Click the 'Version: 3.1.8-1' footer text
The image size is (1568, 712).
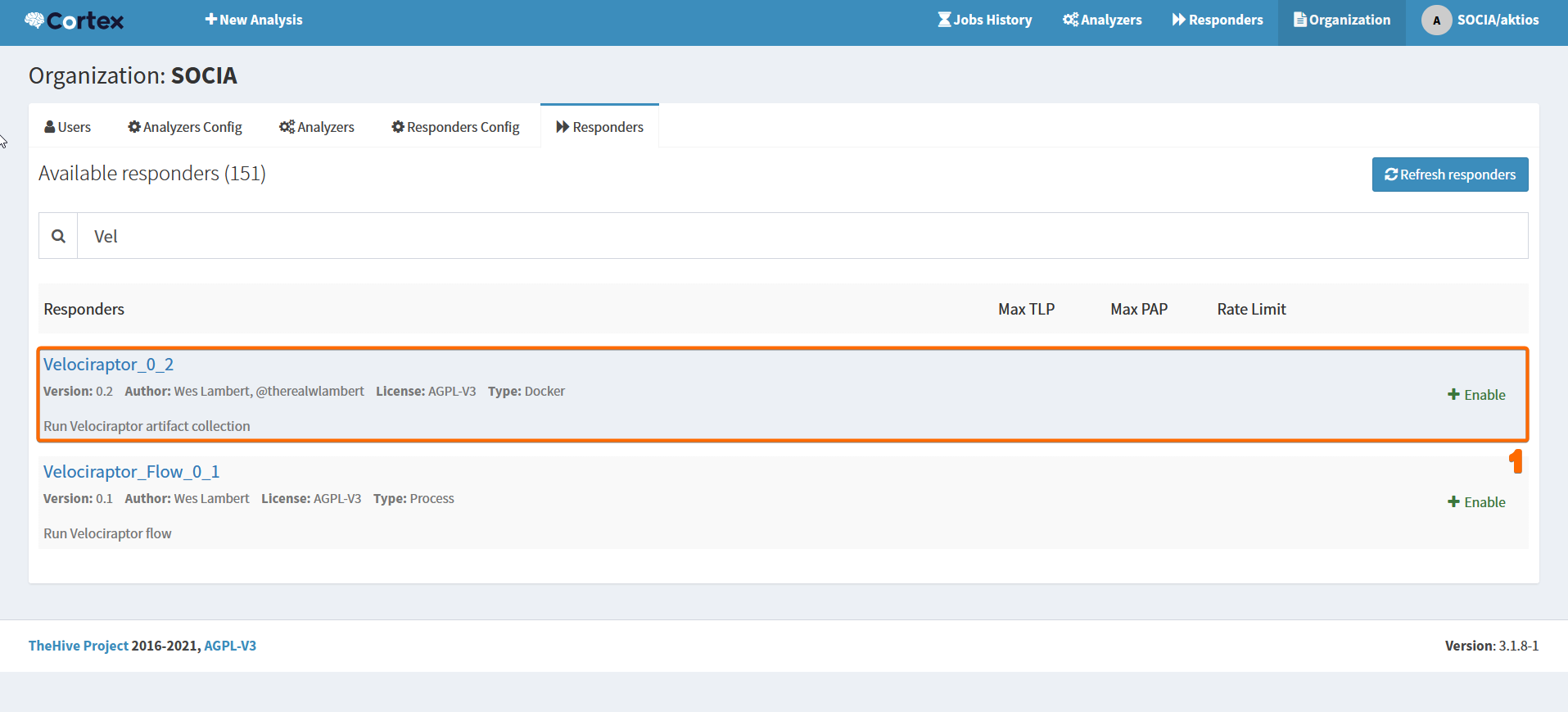tap(1492, 646)
